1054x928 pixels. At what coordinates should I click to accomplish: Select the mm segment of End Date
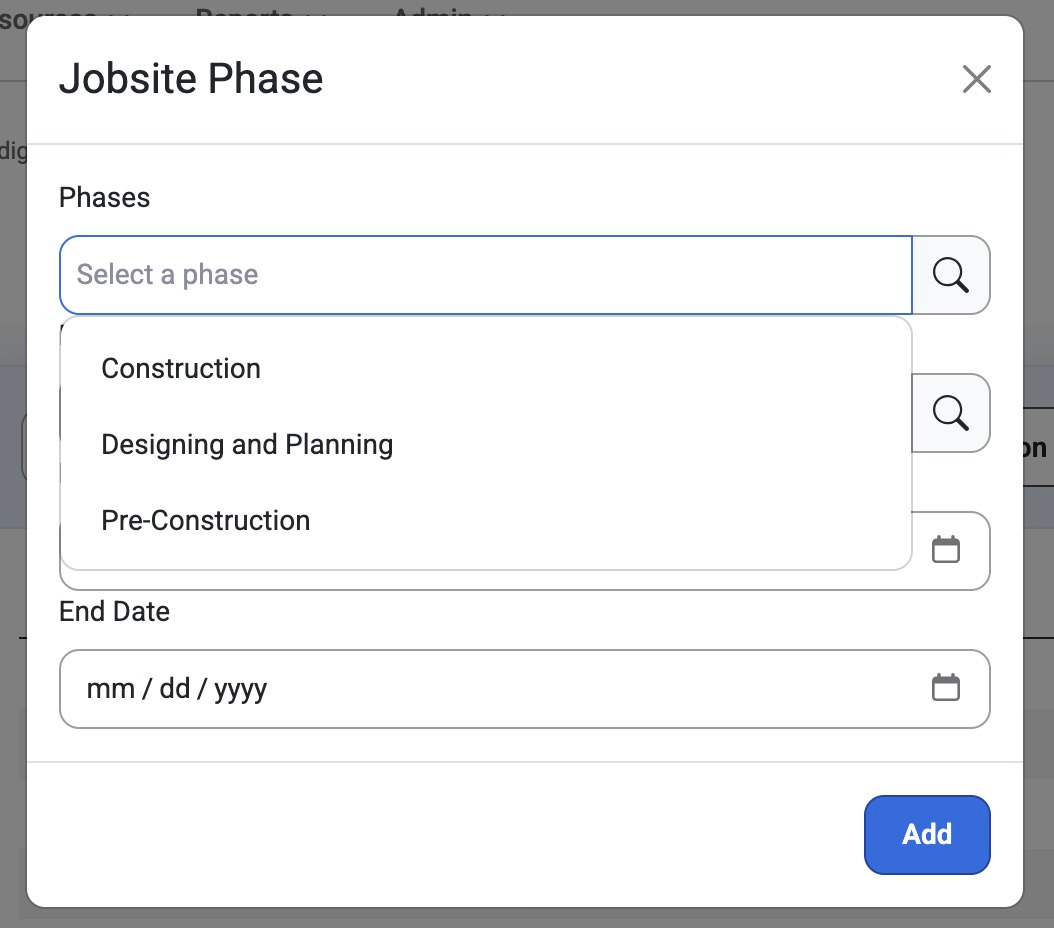pos(111,689)
